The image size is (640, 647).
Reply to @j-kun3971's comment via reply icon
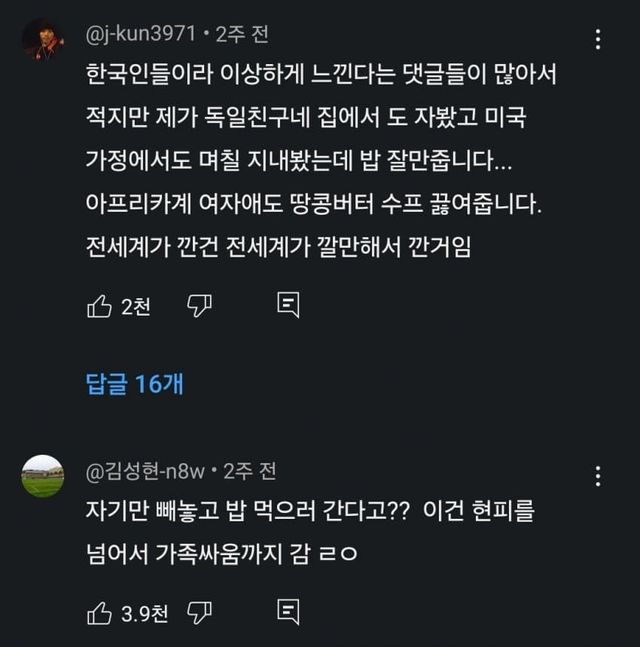click(288, 306)
